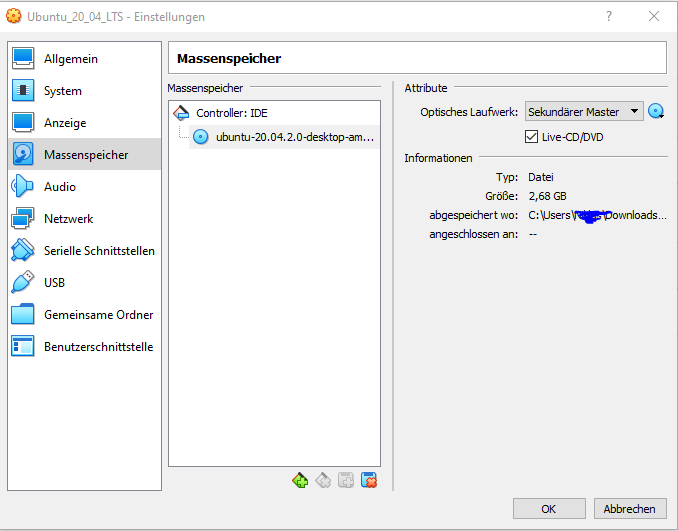This screenshot has height=531, width=678.
Task: Go to Audio settings
Action: coord(84,186)
